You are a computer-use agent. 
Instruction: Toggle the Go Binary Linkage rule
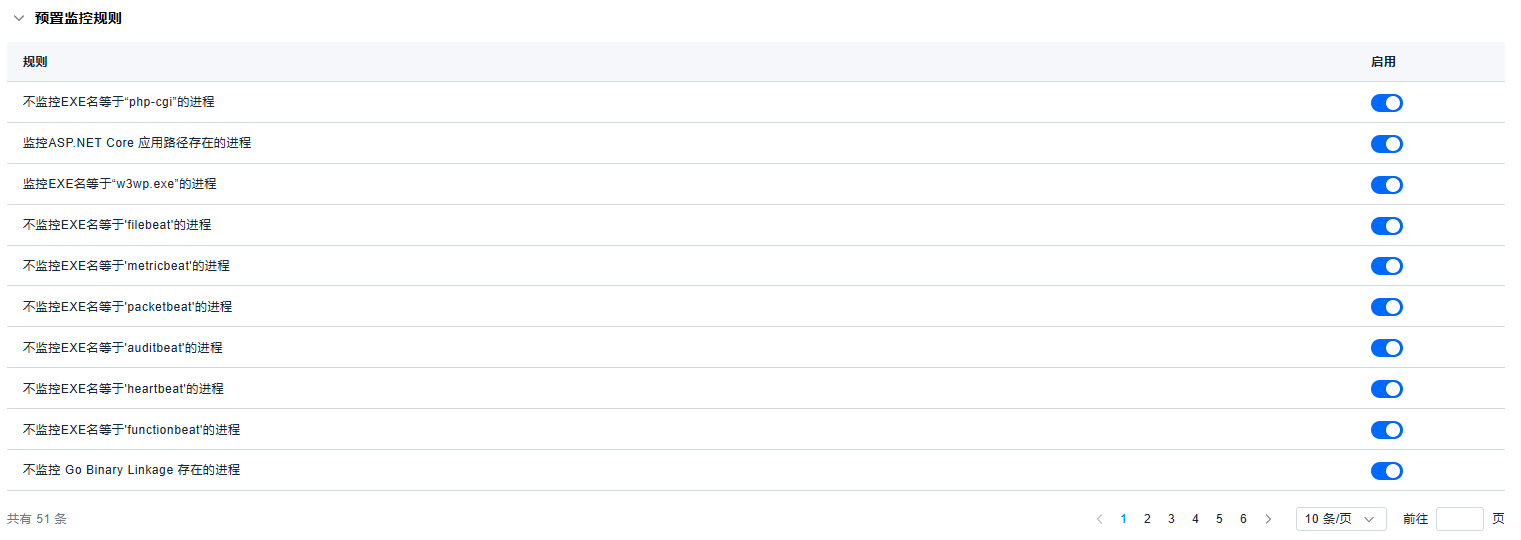click(1386, 471)
